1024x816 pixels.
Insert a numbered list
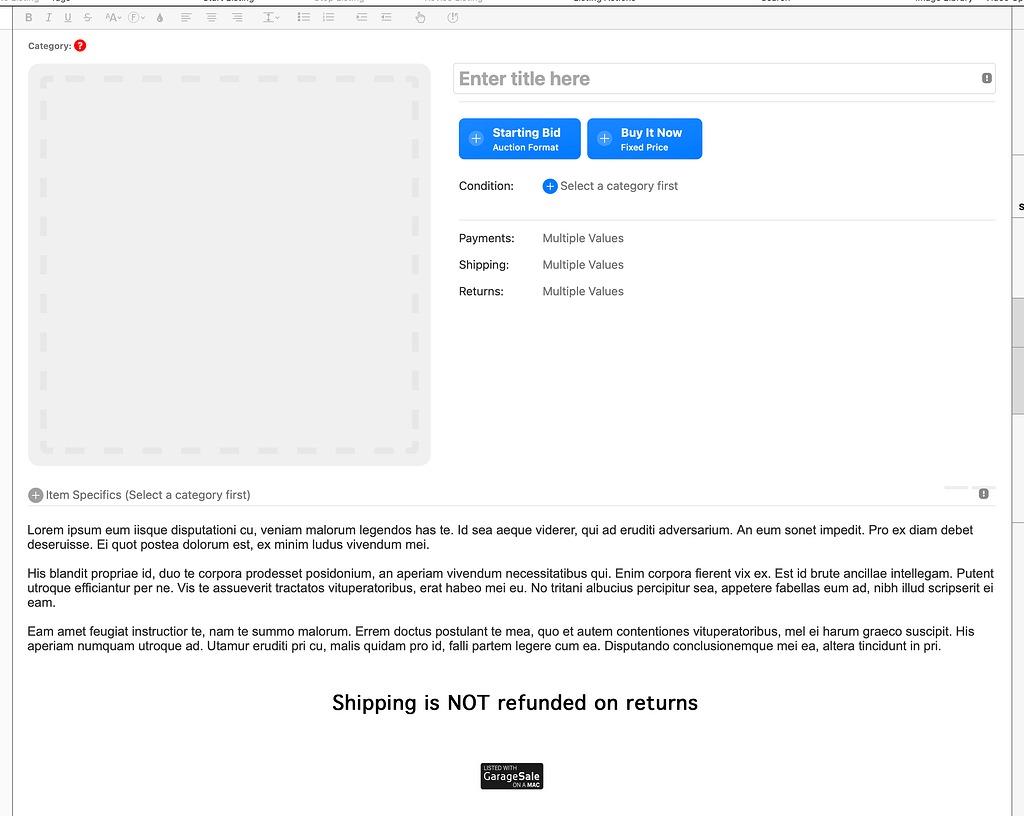coord(329,17)
